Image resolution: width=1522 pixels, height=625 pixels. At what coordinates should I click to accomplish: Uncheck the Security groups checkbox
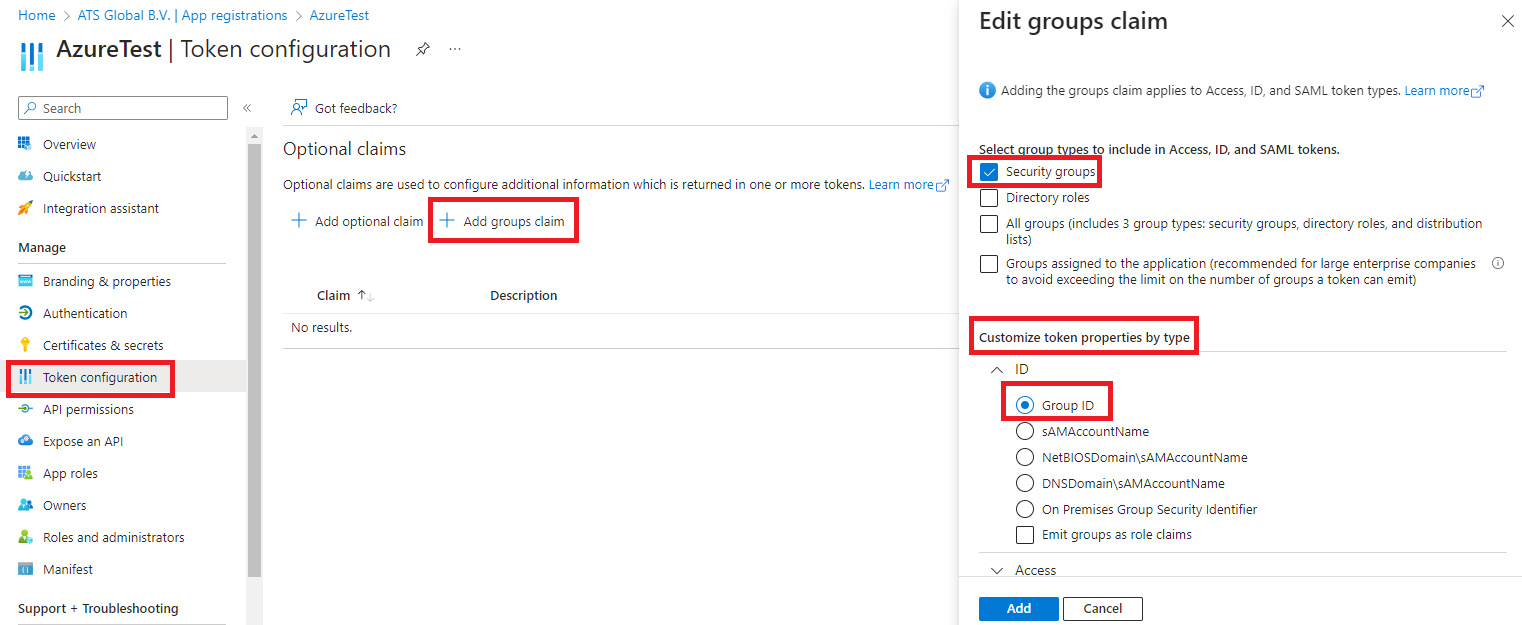[989, 172]
